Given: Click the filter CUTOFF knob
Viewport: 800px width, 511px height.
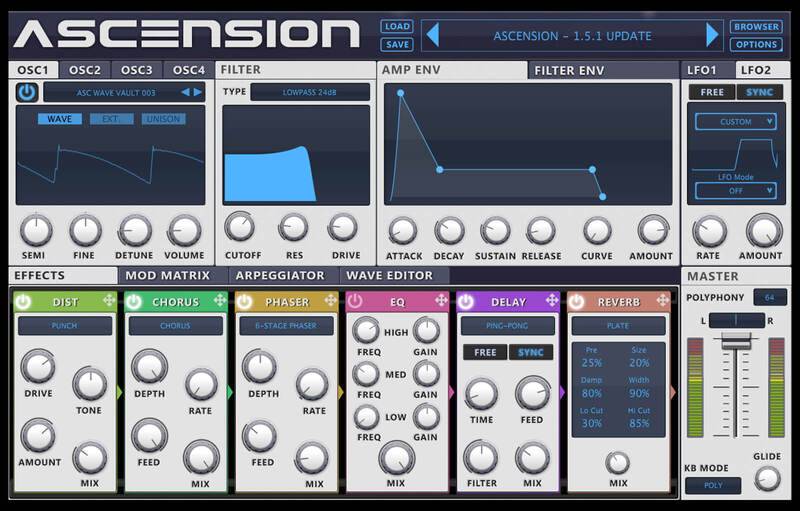Looking at the screenshot, I should pyautogui.click(x=240, y=227).
